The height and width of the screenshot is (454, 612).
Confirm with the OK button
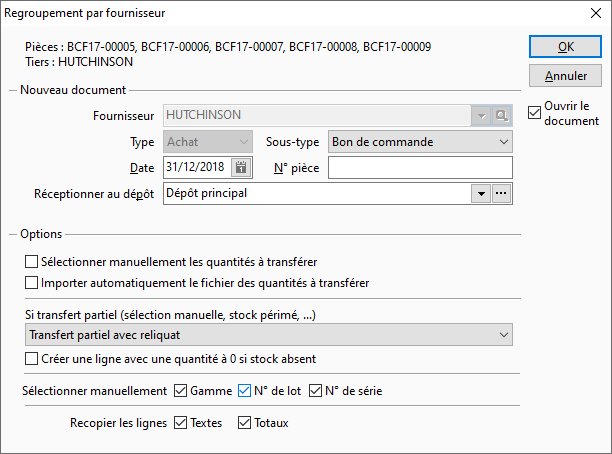pos(565,47)
